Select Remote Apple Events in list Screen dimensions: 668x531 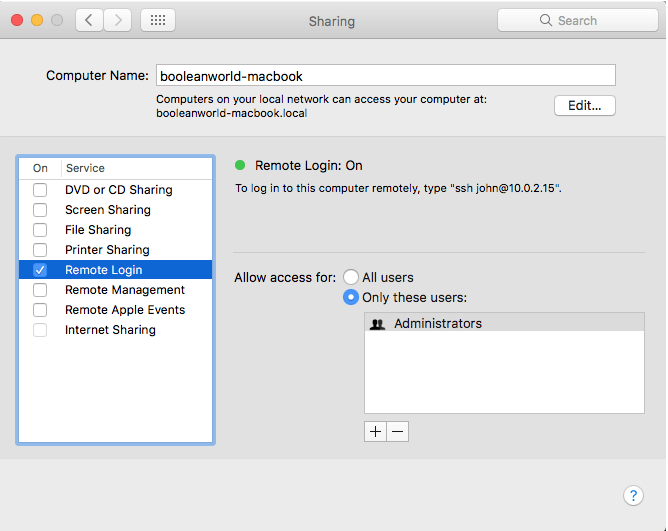pos(124,310)
